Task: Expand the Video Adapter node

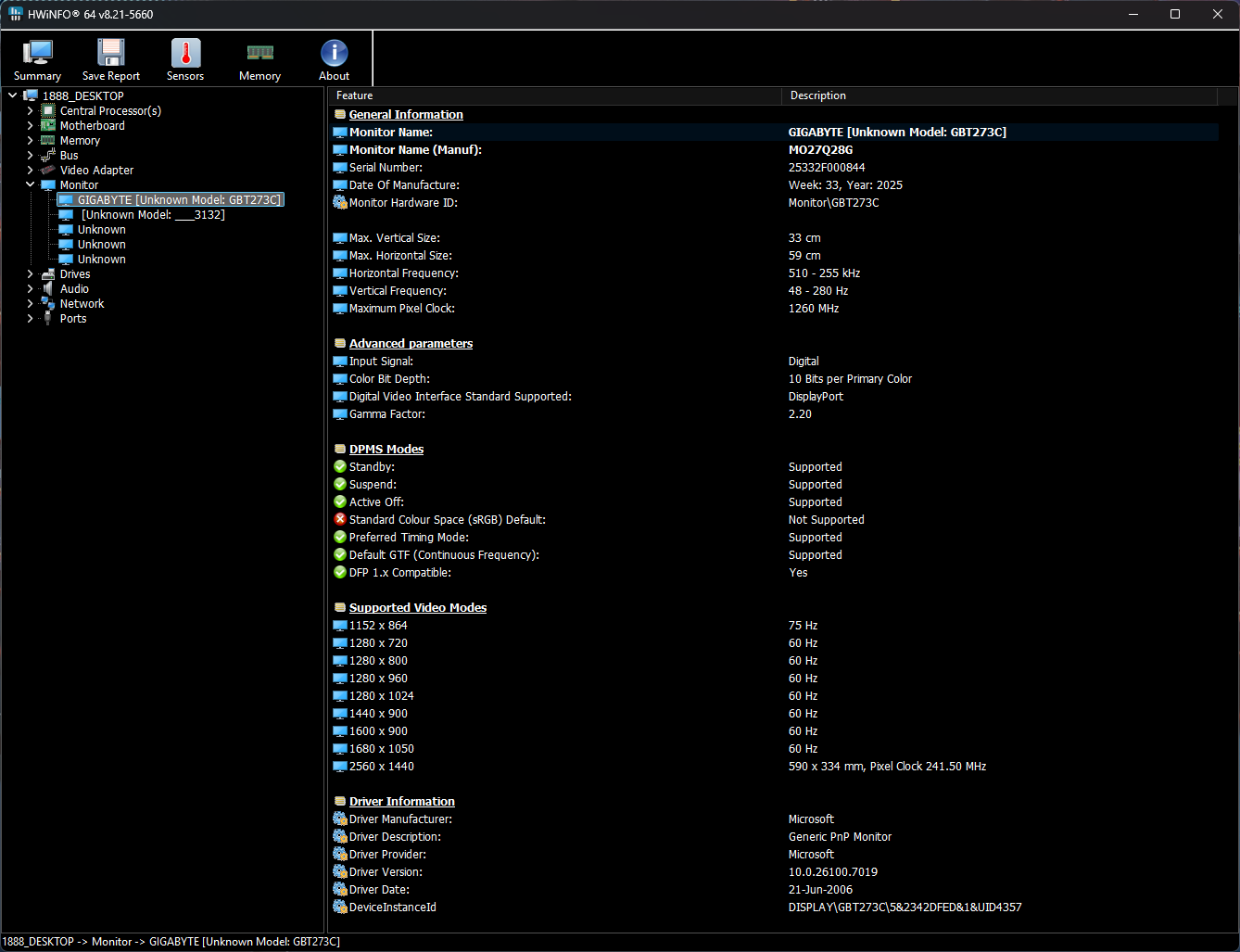Action: pyautogui.click(x=30, y=170)
